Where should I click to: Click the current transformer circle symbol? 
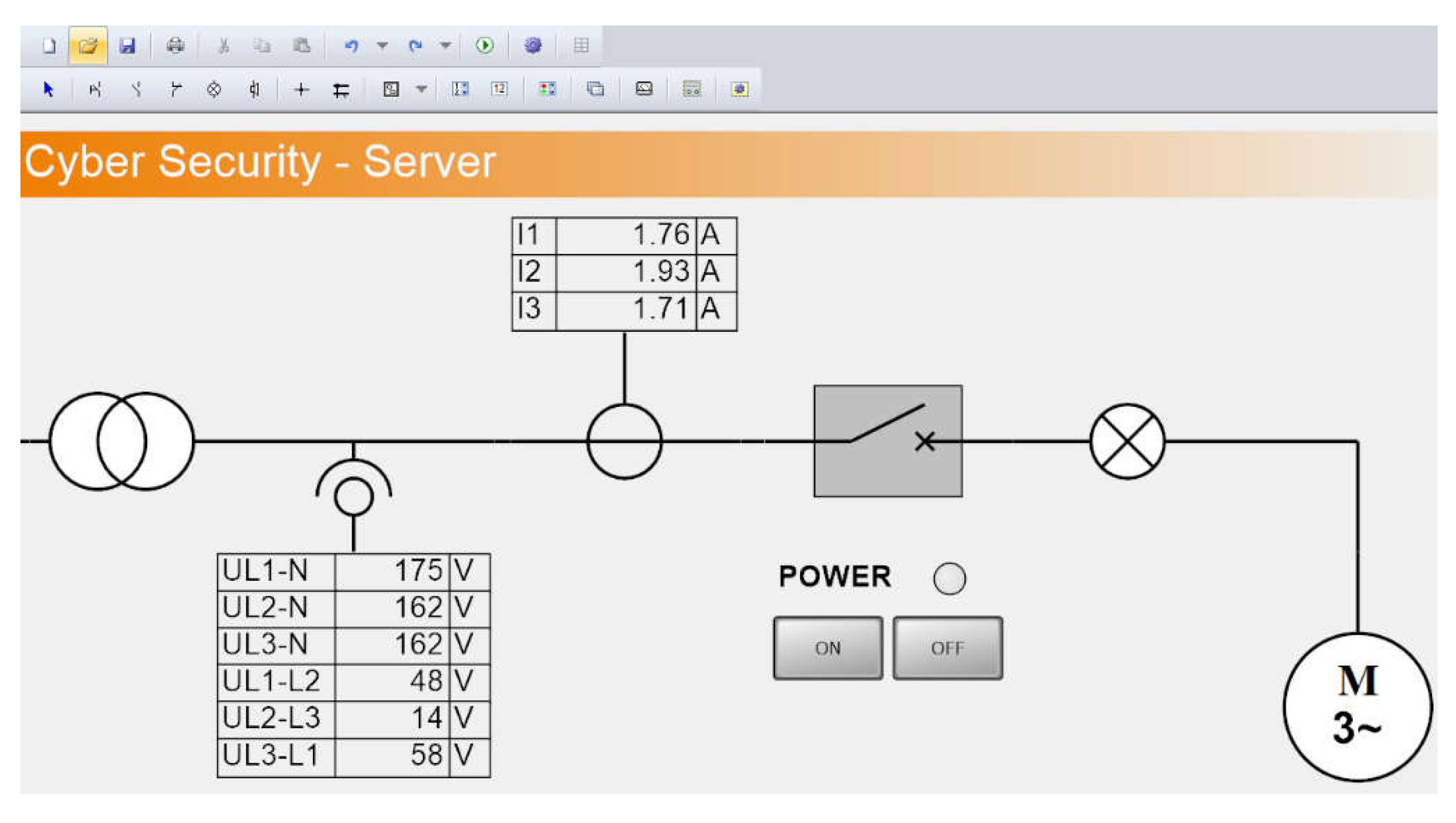pos(625,441)
